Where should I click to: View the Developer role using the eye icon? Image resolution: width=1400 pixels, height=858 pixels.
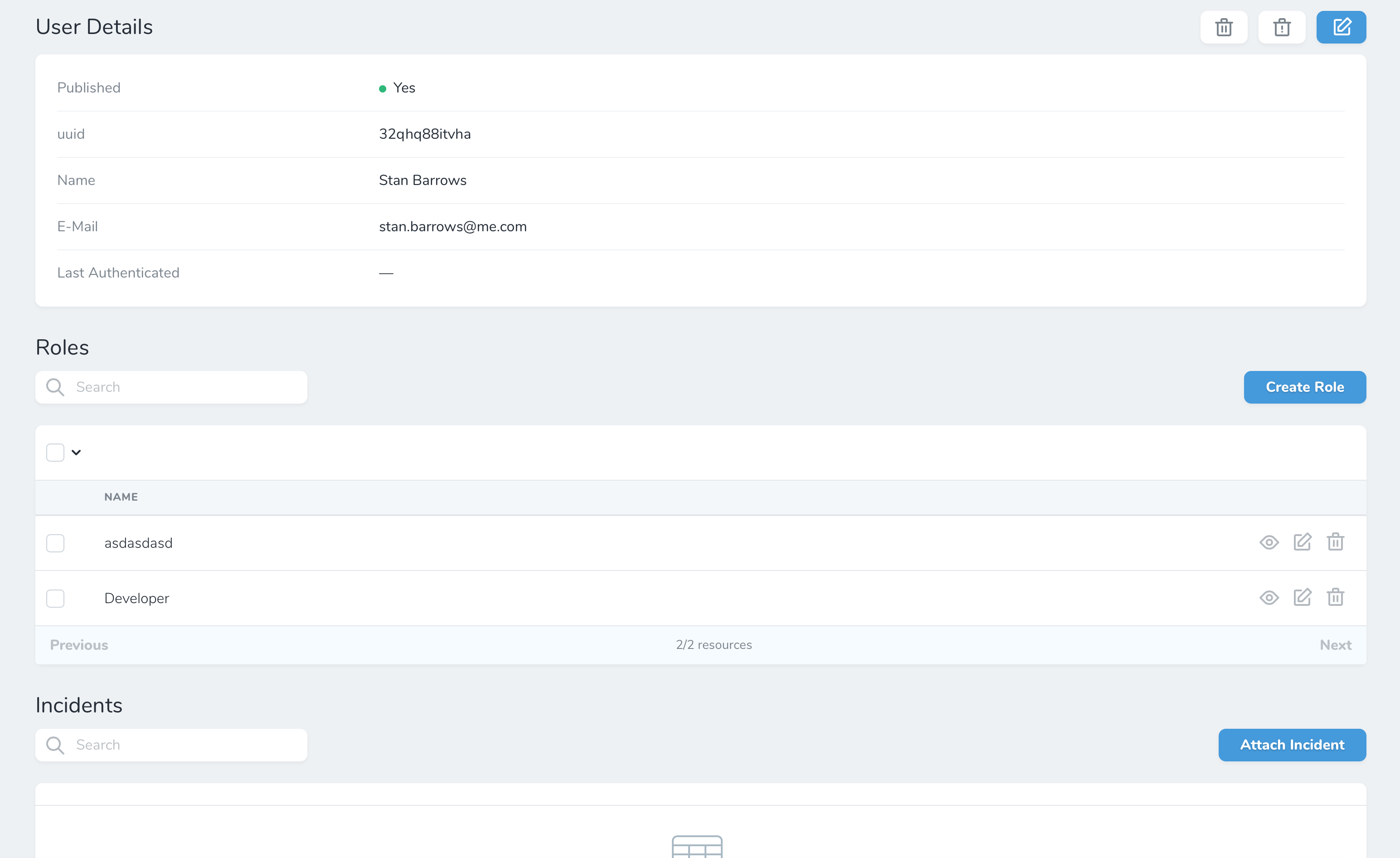[x=1269, y=598]
